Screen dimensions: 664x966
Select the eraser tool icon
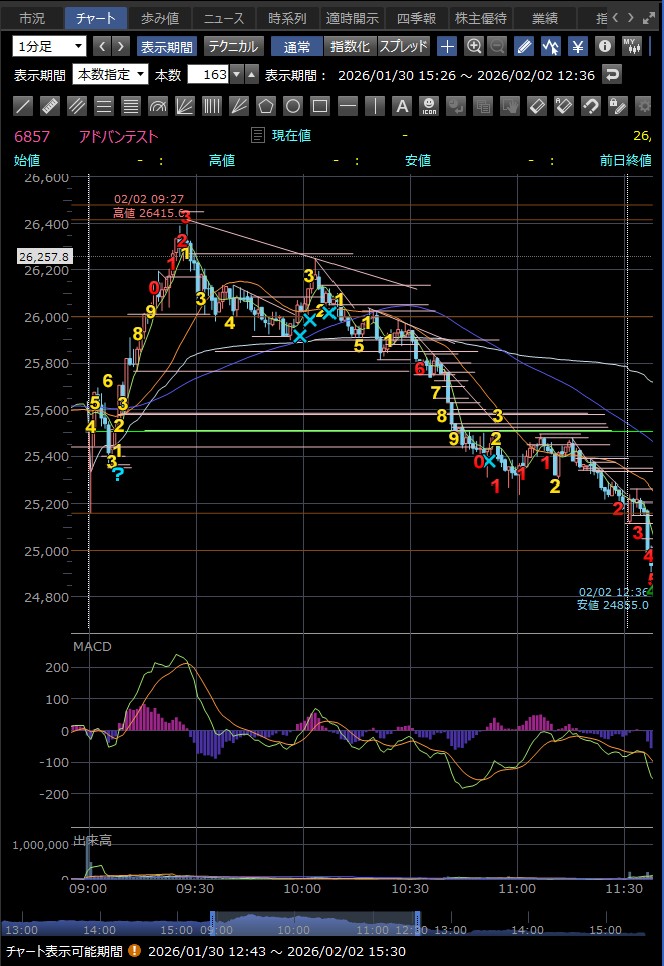(536, 105)
